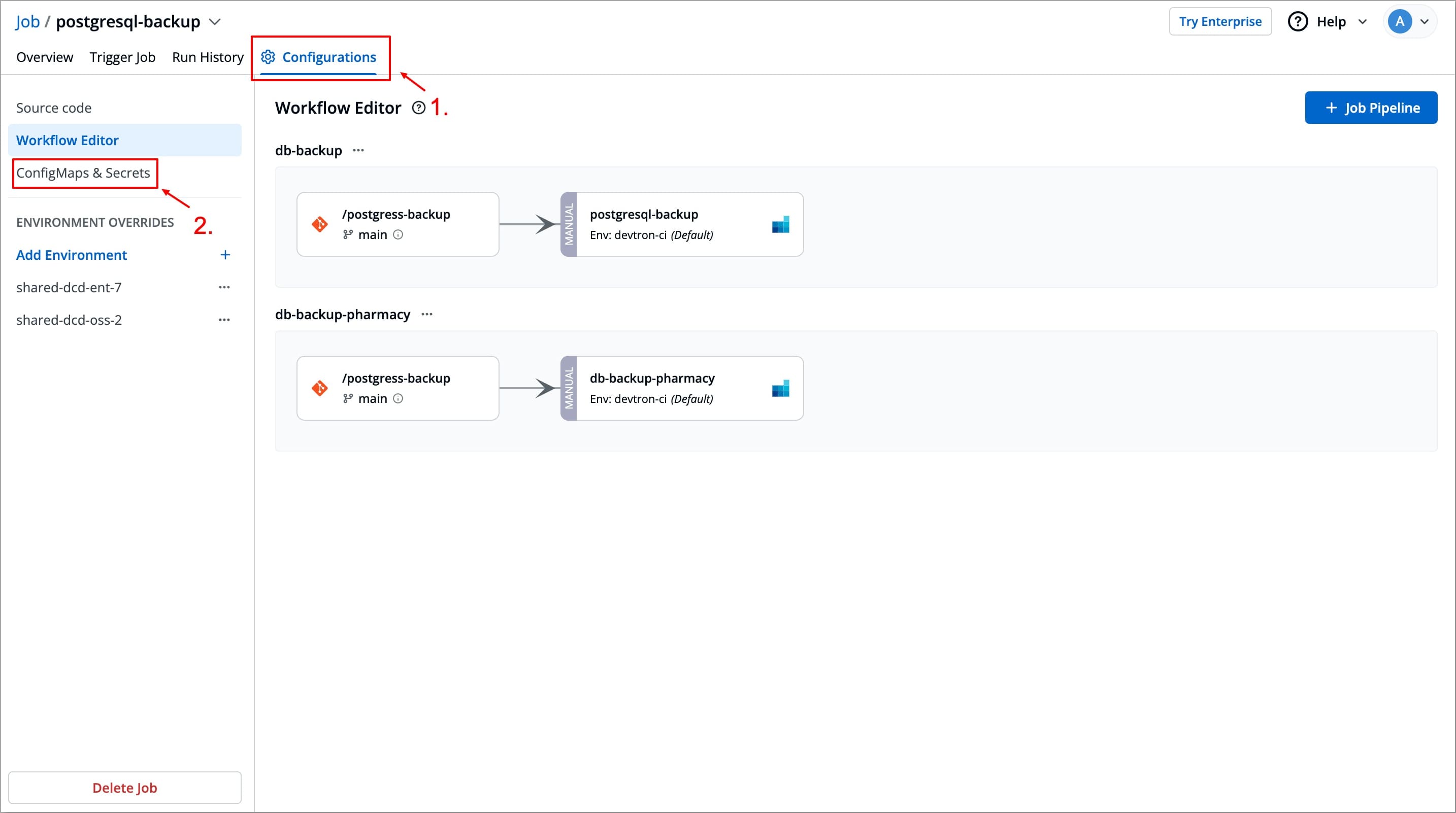Viewport: 1456px width, 813px height.
Task: Open shared-dcd-oss-2 environment options dots
Action: 224,320
